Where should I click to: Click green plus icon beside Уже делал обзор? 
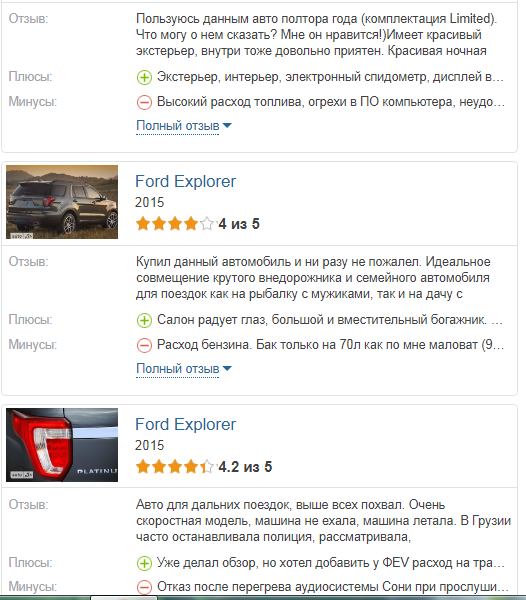(144, 564)
